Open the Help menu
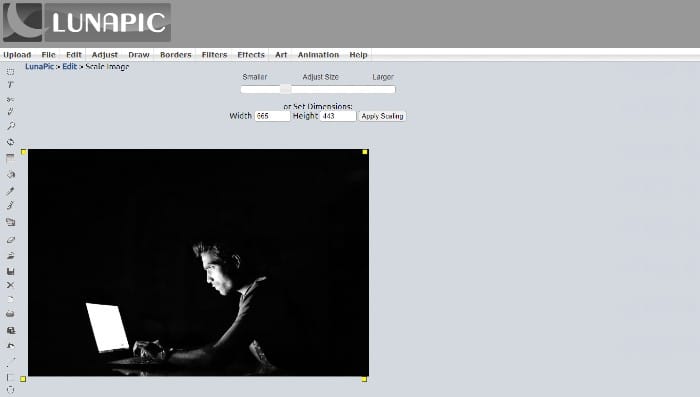 tap(358, 54)
